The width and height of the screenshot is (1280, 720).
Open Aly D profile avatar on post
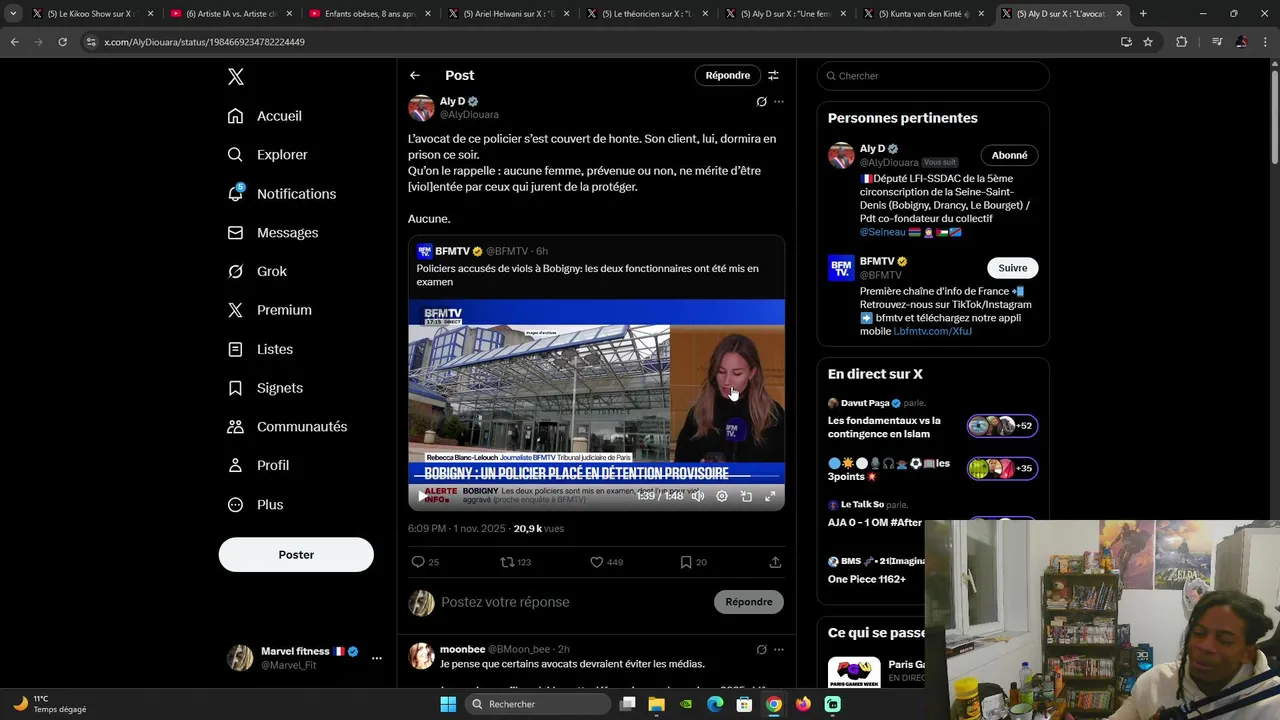click(421, 108)
